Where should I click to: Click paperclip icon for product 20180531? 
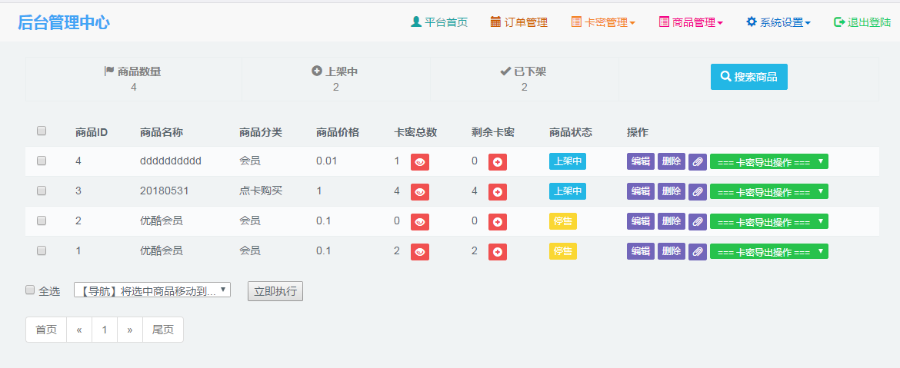[697, 192]
